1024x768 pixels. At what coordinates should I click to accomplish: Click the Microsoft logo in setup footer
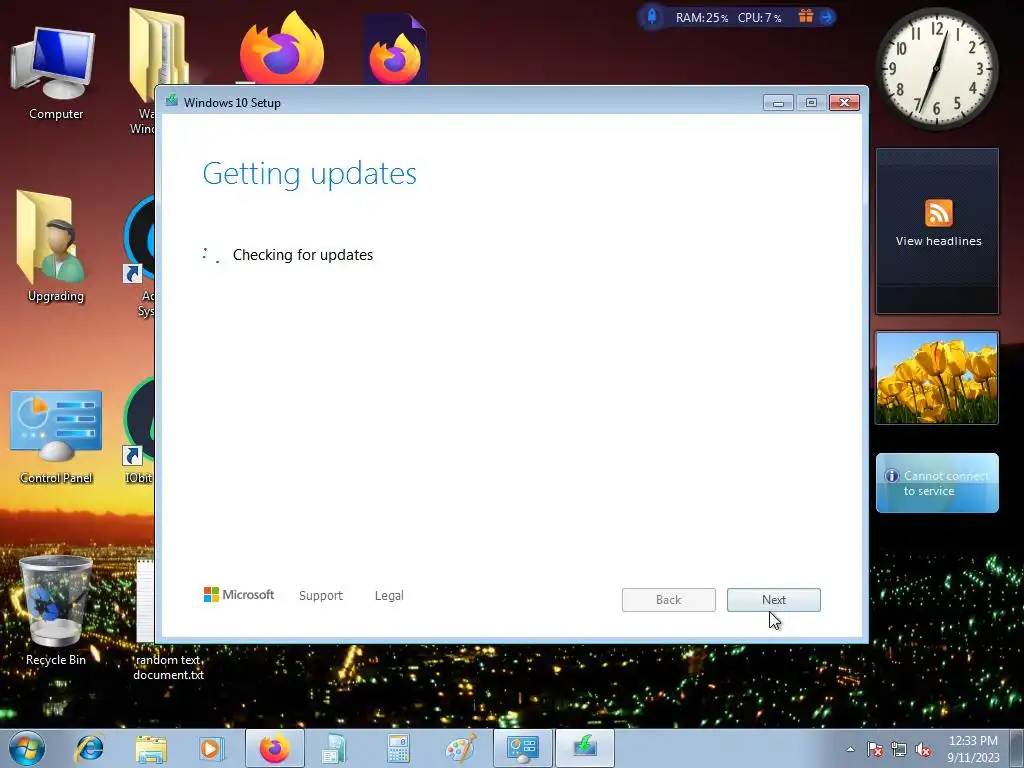[x=239, y=594]
